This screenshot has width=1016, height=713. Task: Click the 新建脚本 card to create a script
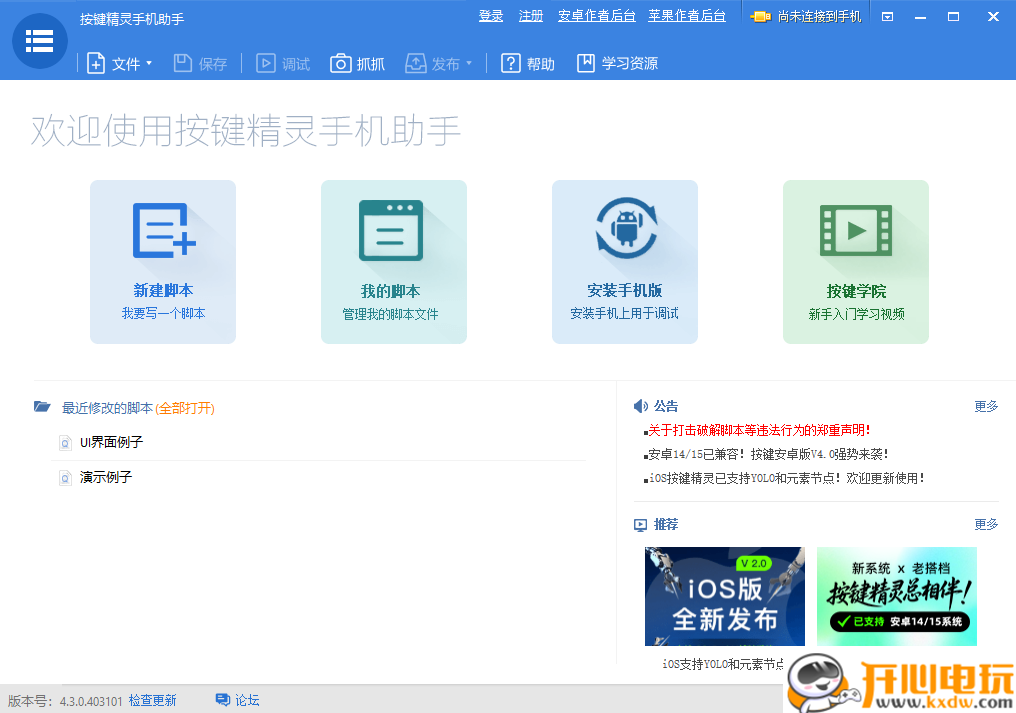coord(162,261)
